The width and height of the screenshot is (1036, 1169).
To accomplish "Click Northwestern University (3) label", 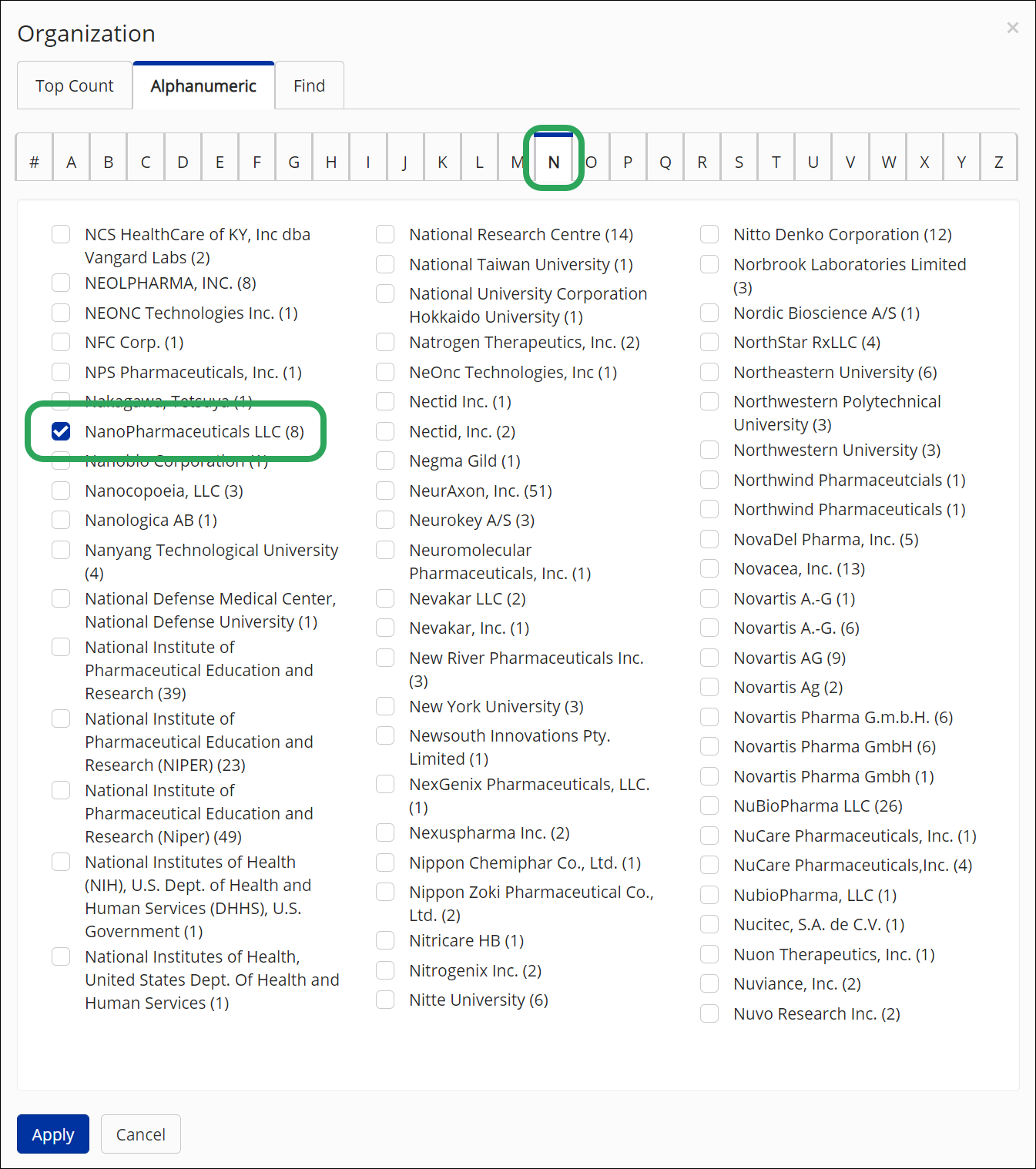I will [x=837, y=450].
